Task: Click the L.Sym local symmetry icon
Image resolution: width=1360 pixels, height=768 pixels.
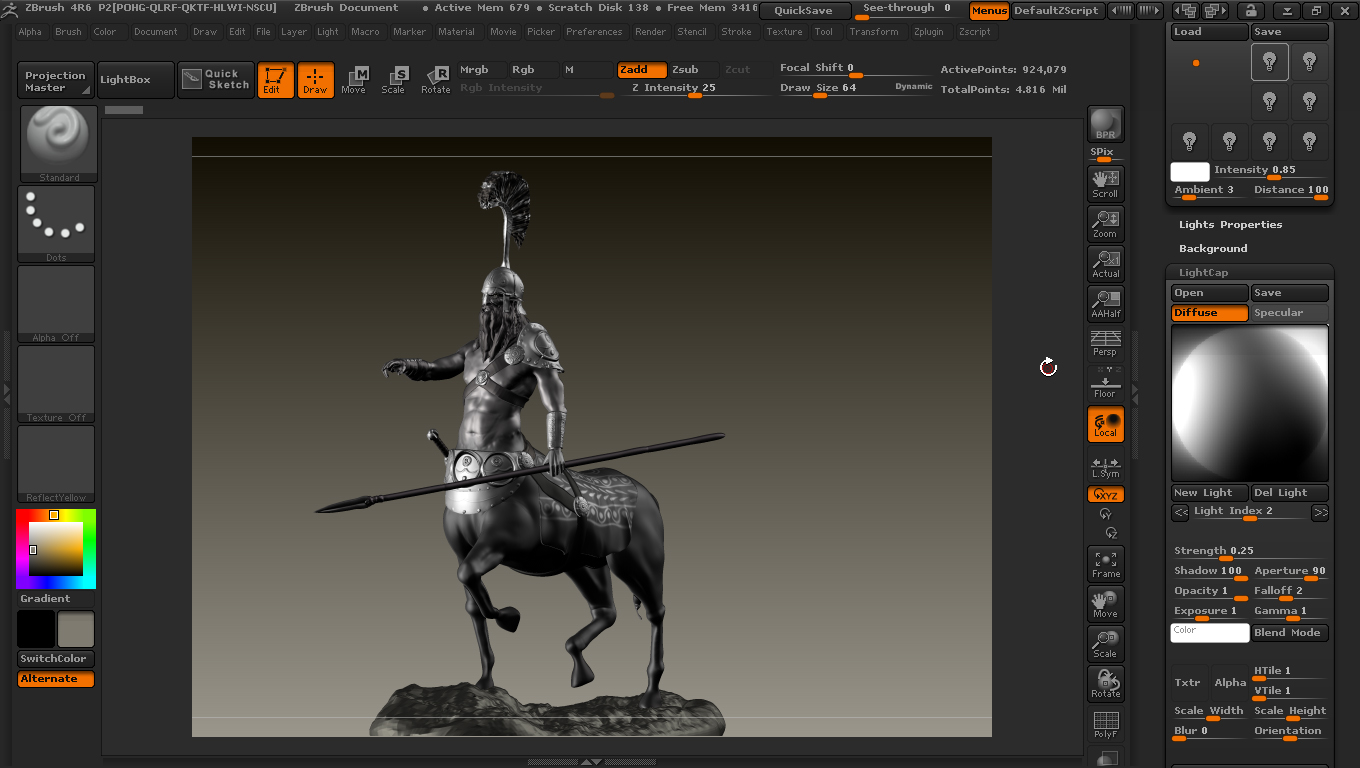Action: (1105, 465)
